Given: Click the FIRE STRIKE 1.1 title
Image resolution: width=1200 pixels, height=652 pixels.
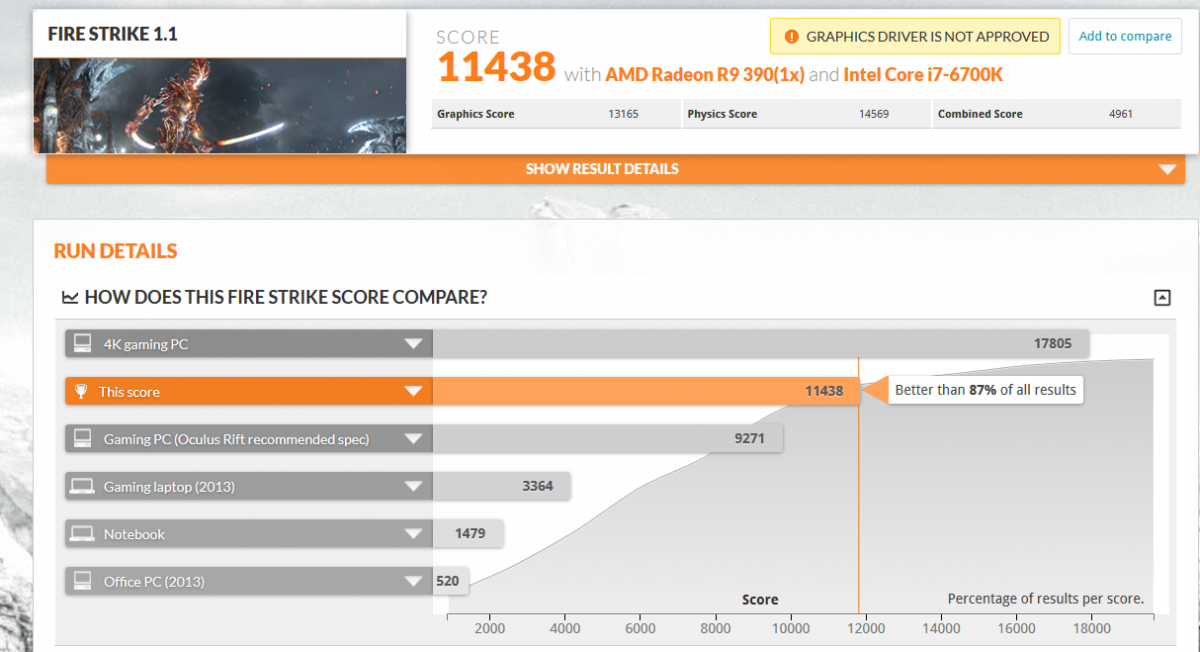Looking at the screenshot, I should [113, 34].
